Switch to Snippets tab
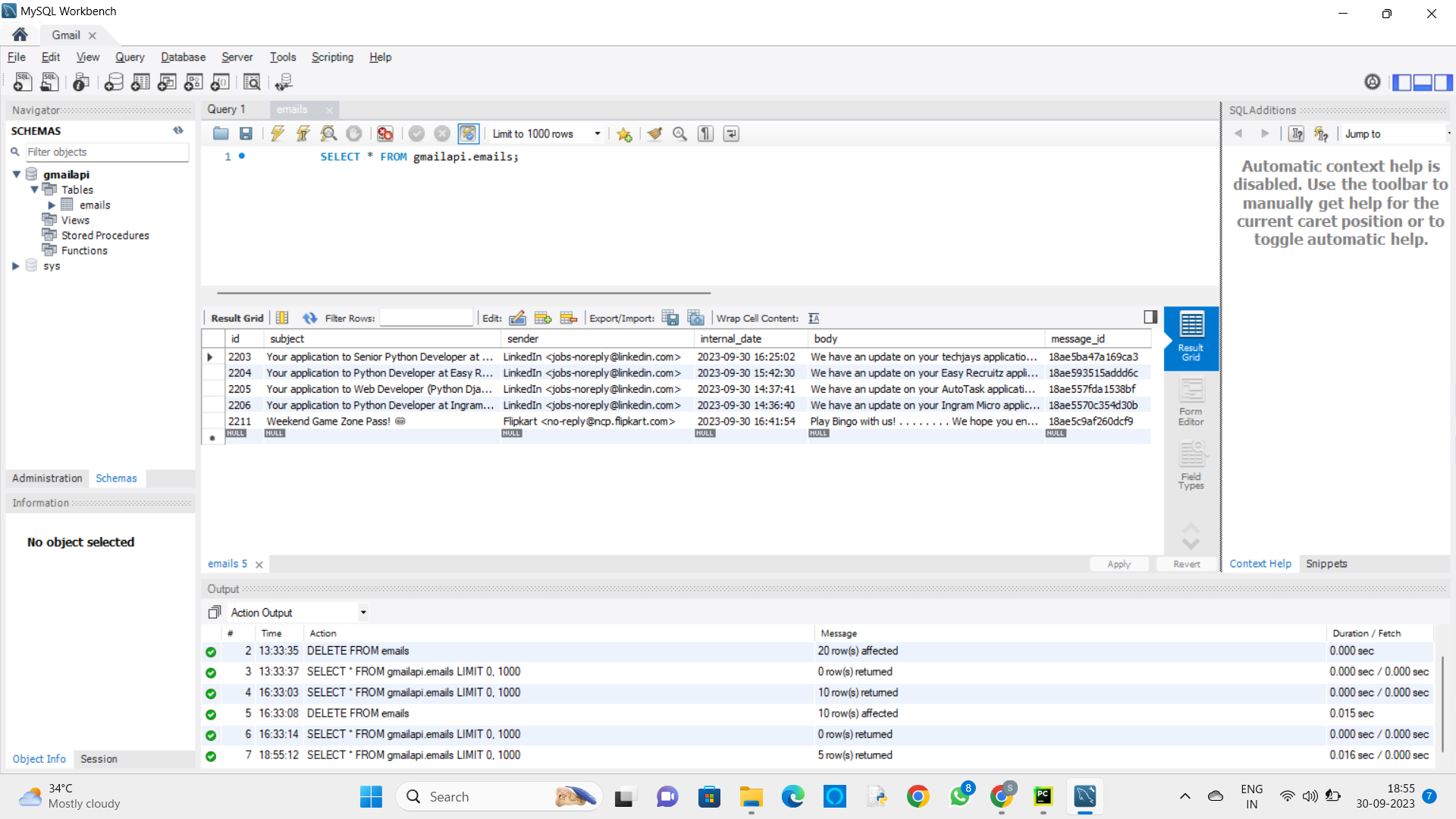This screenshot has width=1456, height=819. tap(1326, 563)
